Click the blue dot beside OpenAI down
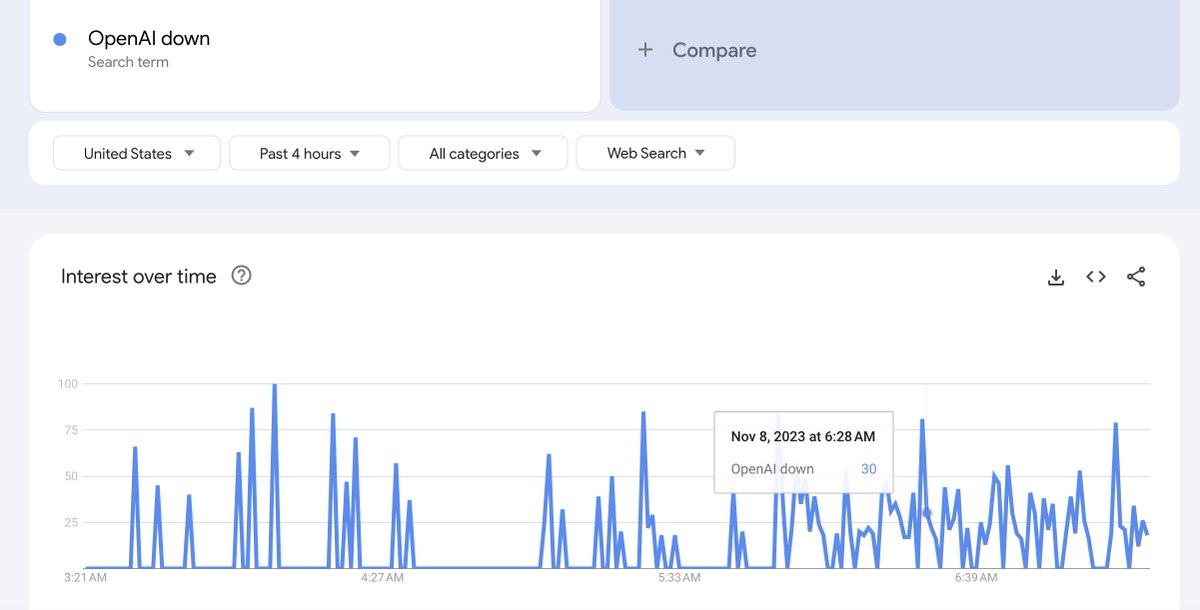 (59, 39)
